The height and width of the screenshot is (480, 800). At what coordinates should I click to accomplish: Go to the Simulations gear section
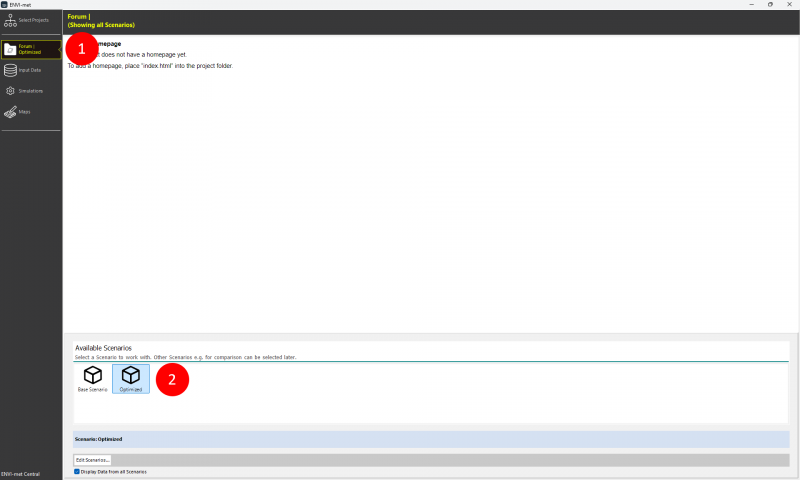[30, 91]
